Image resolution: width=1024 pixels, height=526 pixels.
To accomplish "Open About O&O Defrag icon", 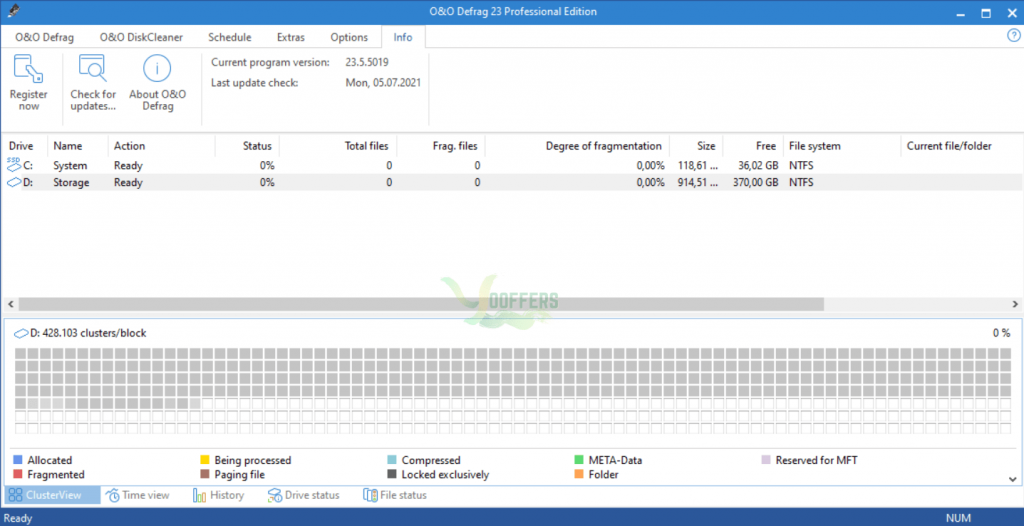I will [x=157, y=69].
